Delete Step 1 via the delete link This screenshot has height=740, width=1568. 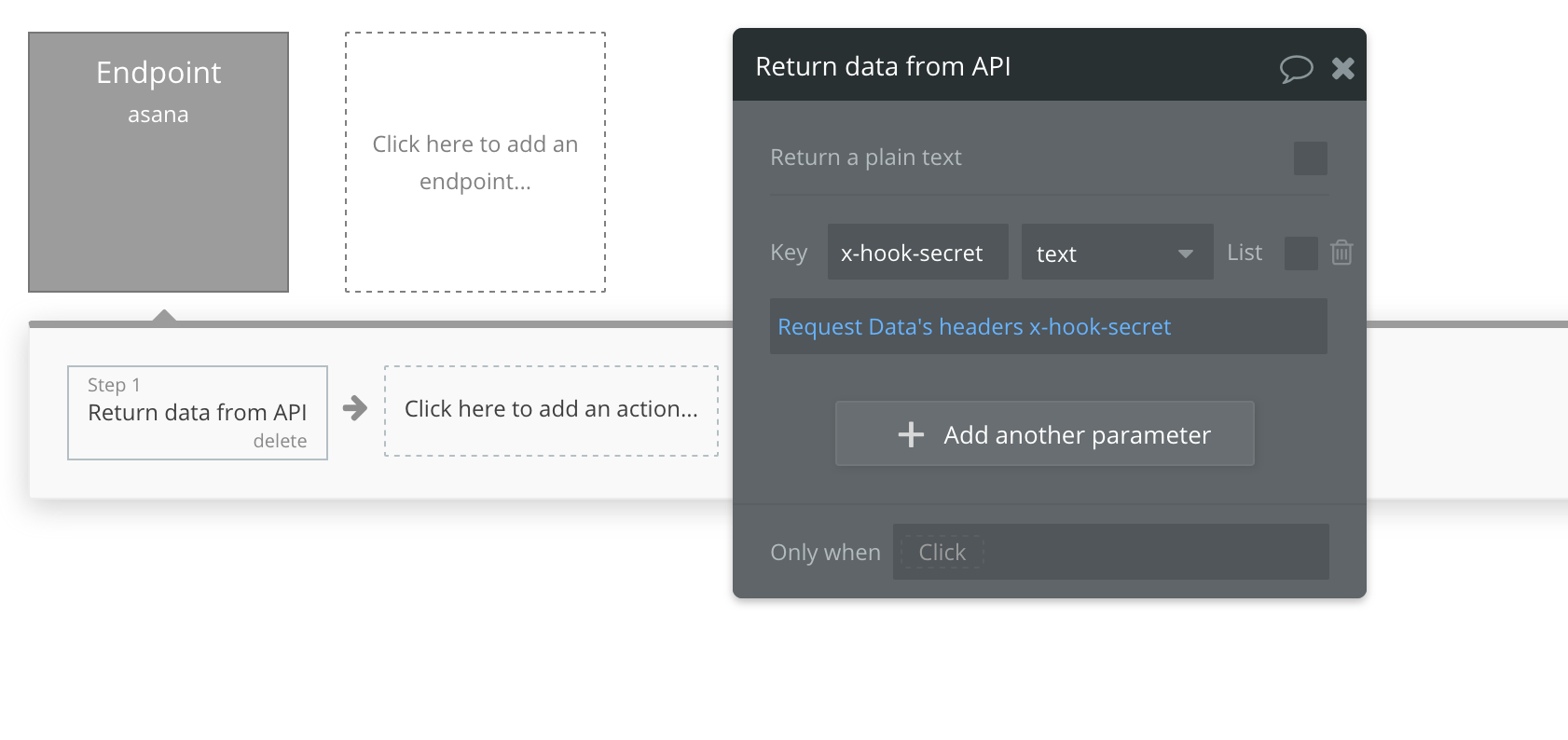click(x=280, y=441)
